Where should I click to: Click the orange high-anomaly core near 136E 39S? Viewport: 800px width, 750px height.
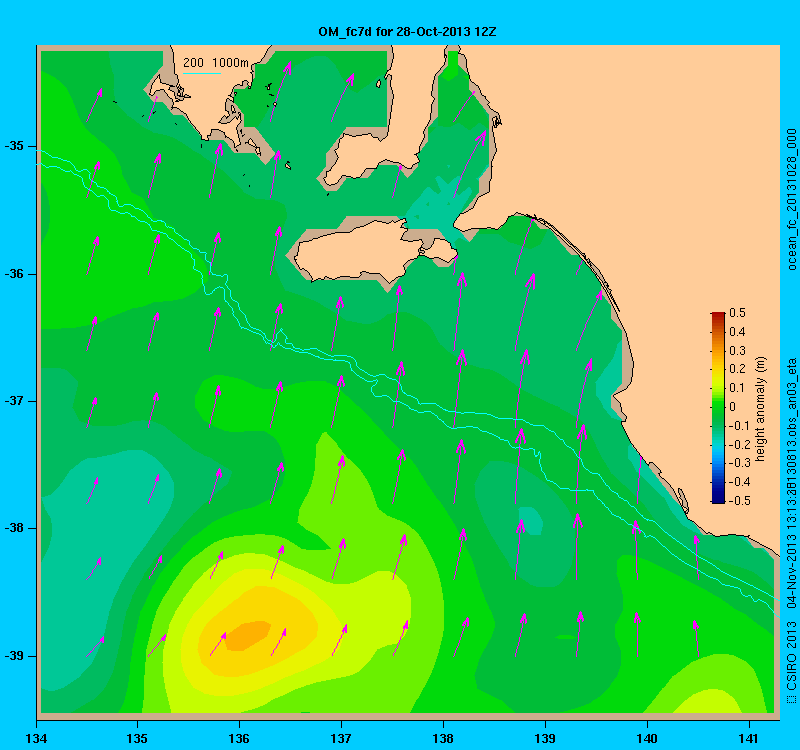coord(248,635)
